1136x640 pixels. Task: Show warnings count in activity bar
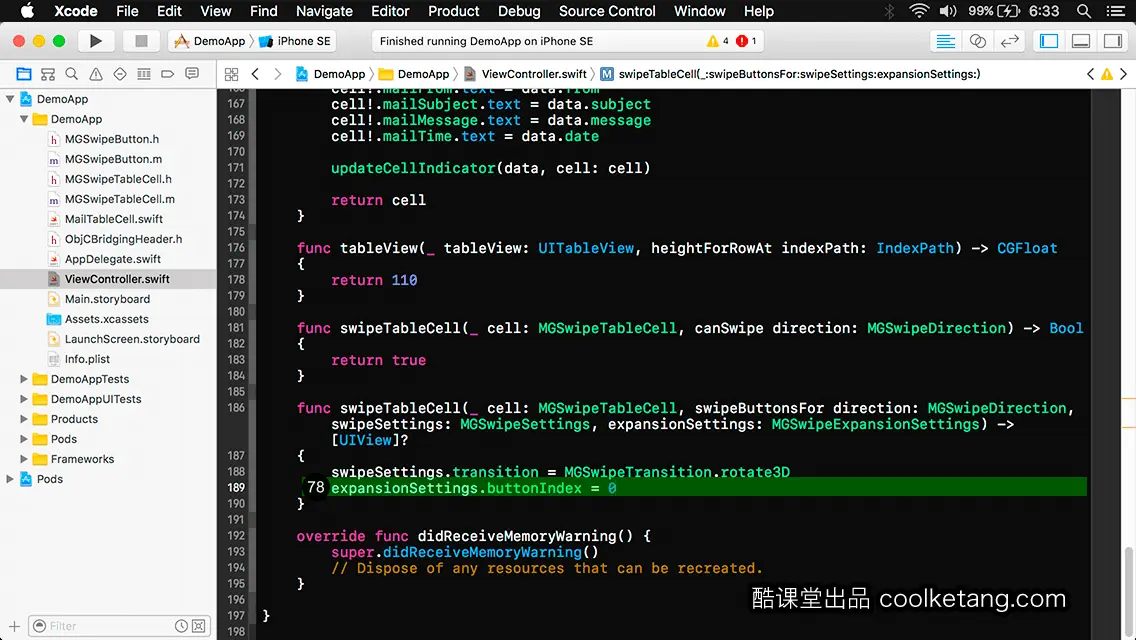717,41
